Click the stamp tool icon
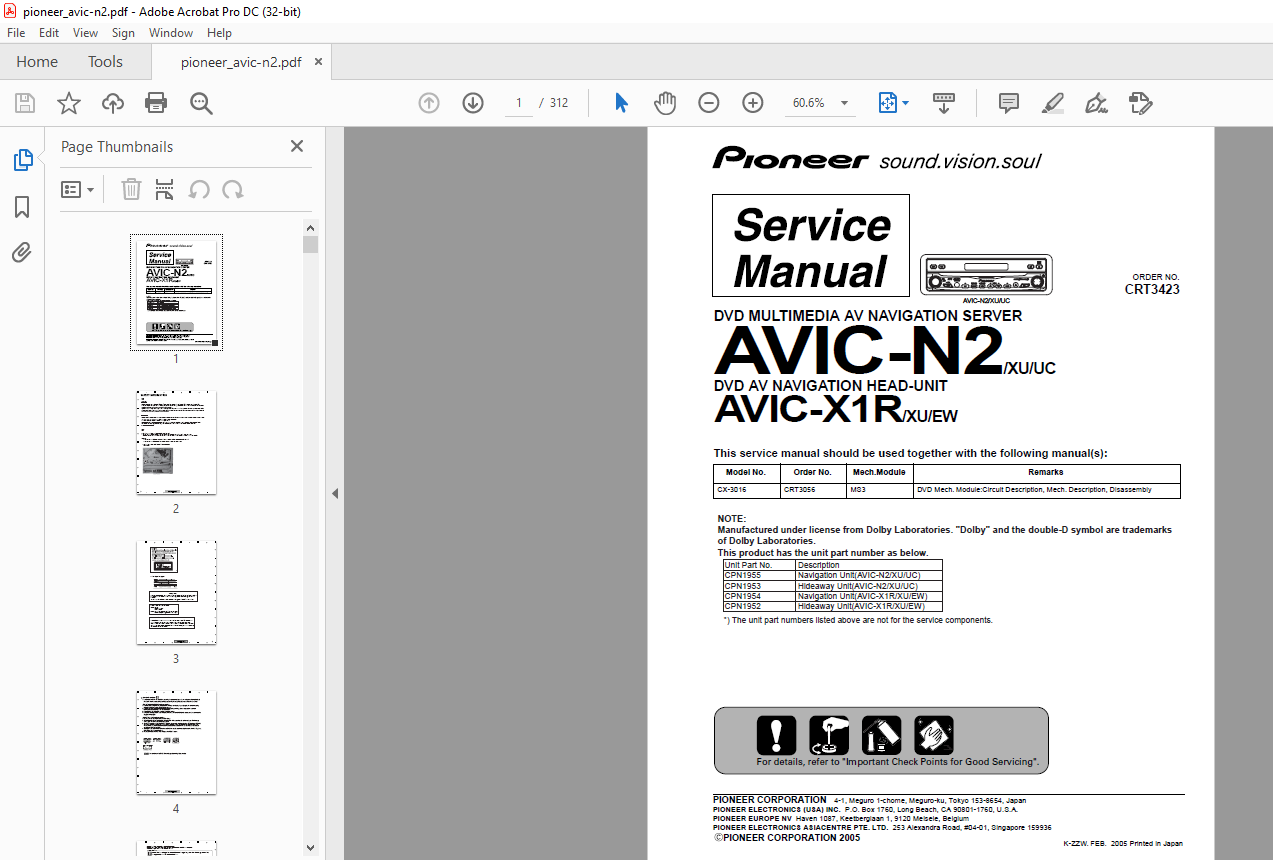1273x860 pixels. click(1140, 103)
